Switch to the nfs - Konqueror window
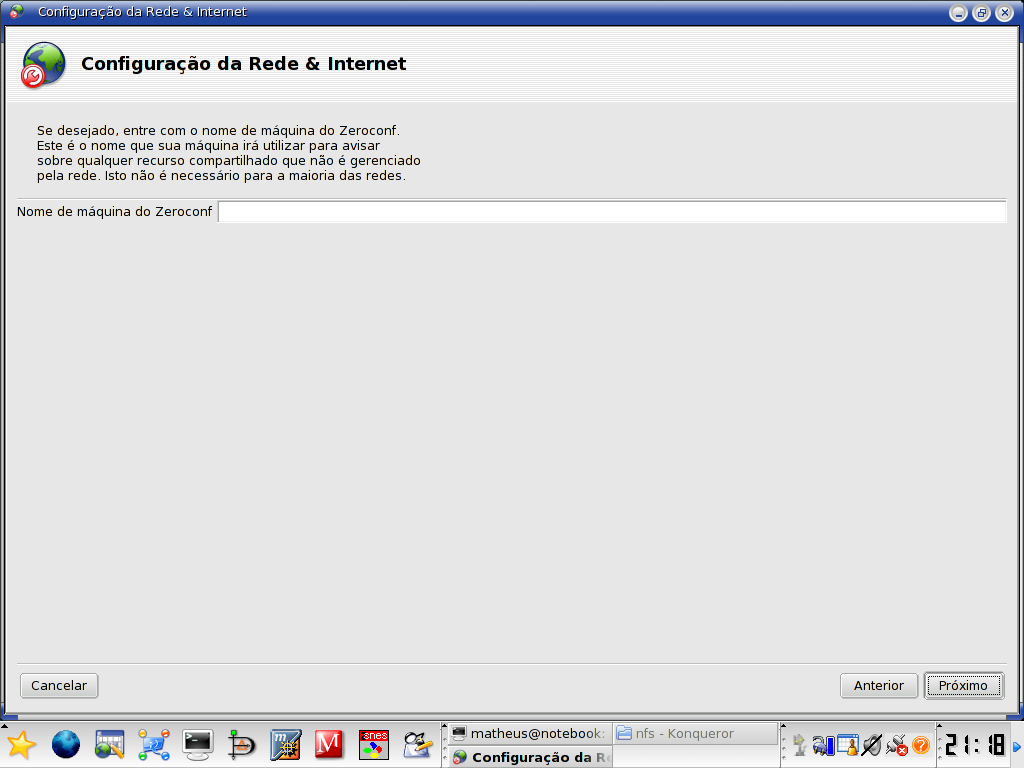This screenshot has height=768, width=1024. [695, 733]
